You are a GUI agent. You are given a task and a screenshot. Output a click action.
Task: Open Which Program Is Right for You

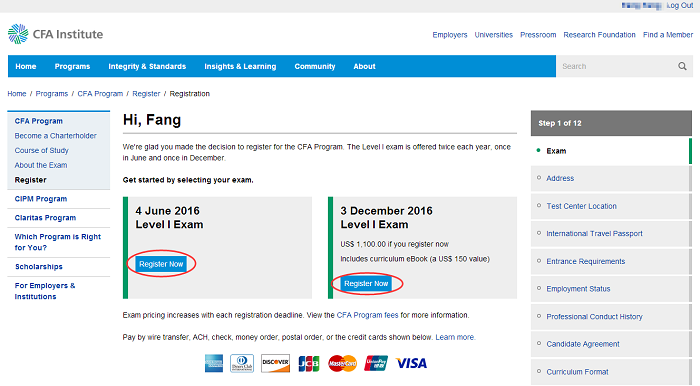coord(58,242)
